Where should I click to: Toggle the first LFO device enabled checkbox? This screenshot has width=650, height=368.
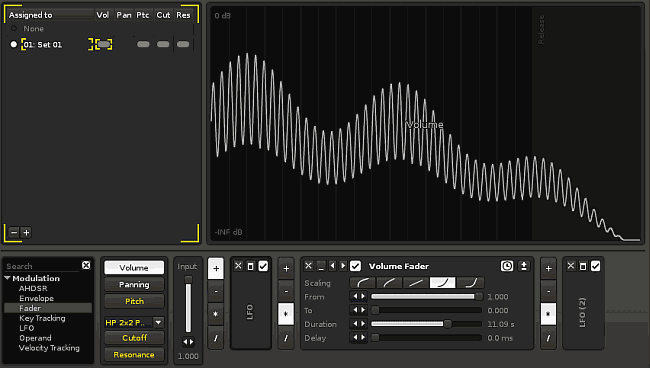pos(263,266)
